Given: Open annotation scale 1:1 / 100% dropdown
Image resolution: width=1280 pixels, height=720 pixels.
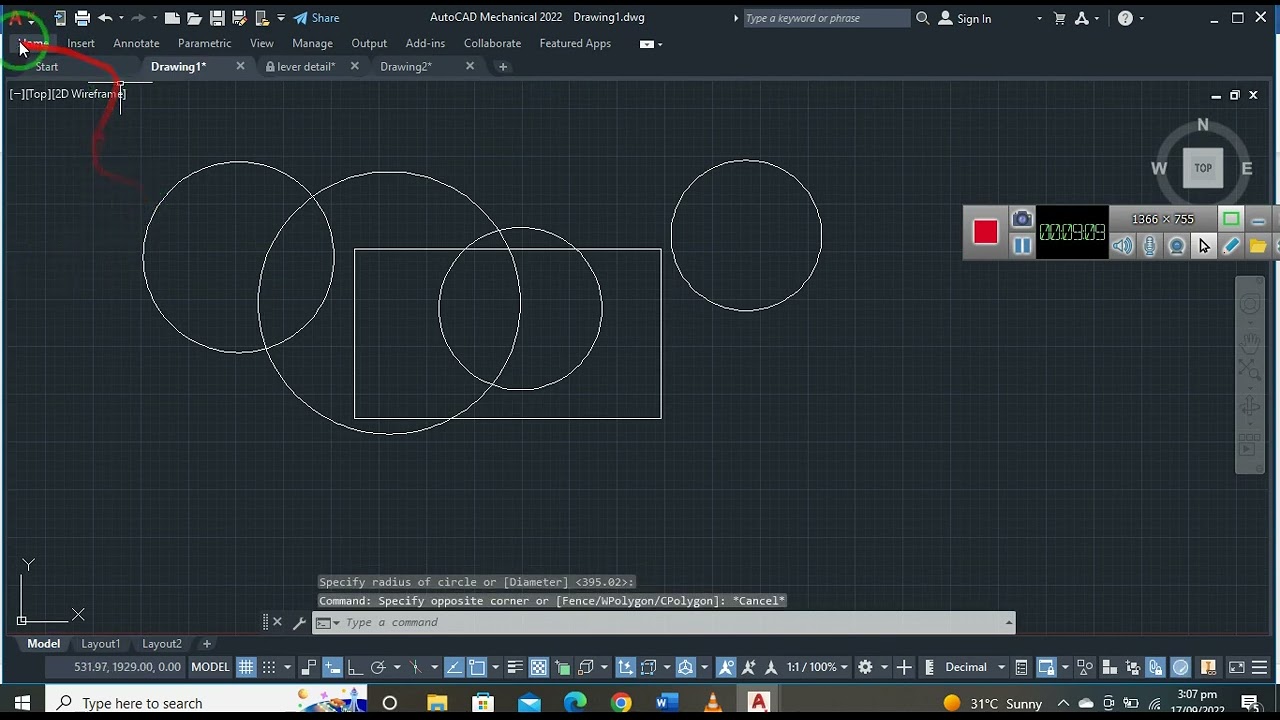Looking at the screenshot, I should 818,667.
